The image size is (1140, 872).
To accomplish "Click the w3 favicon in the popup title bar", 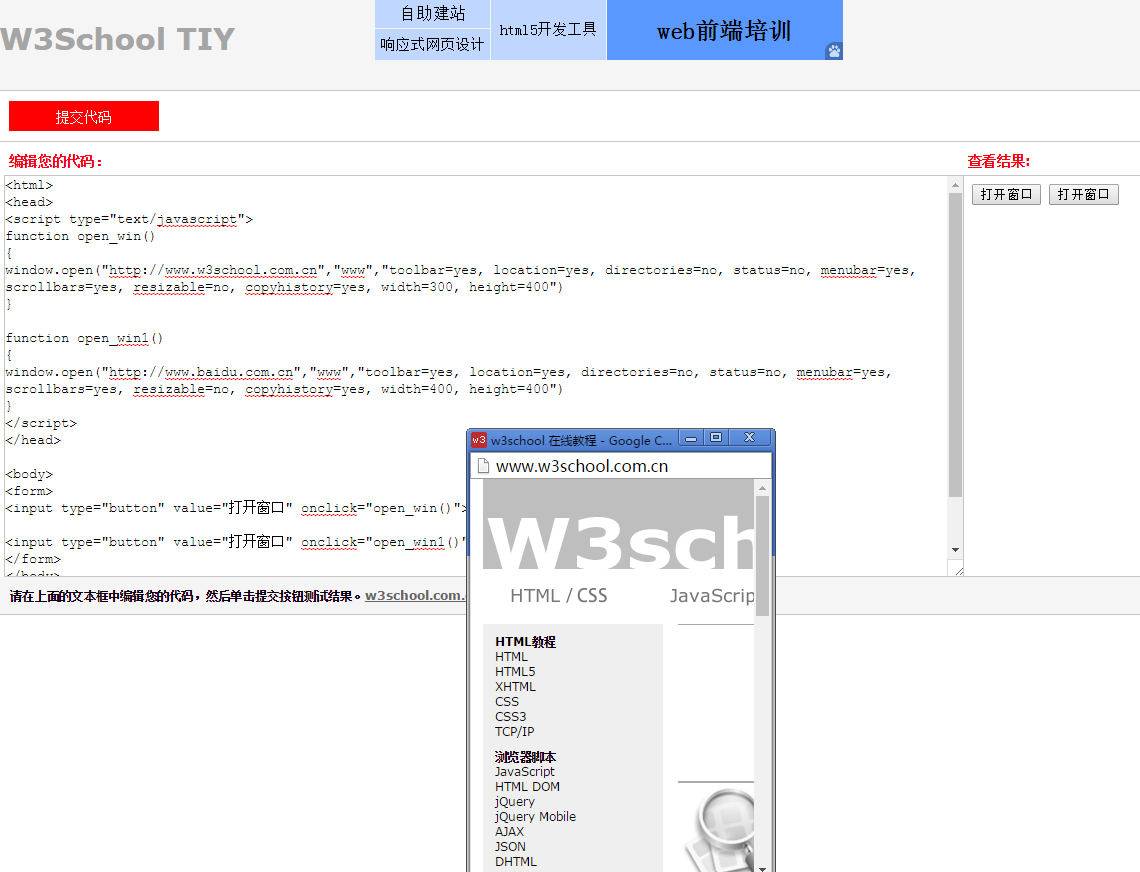I will (480, 438).
